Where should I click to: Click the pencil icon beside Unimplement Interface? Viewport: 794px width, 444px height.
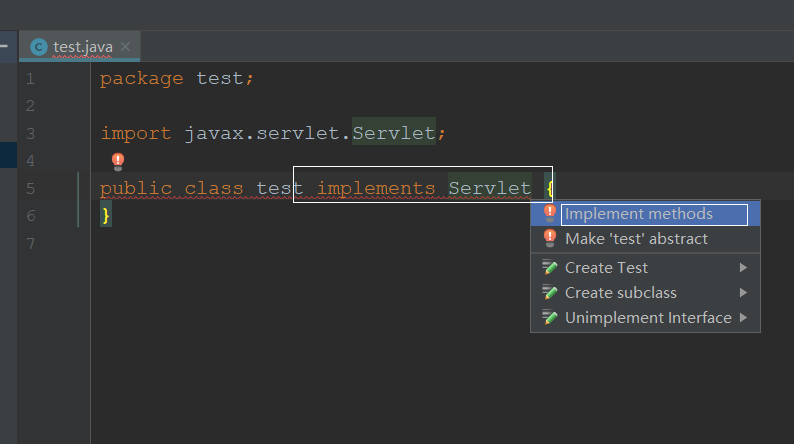click(x=549, y=317)
